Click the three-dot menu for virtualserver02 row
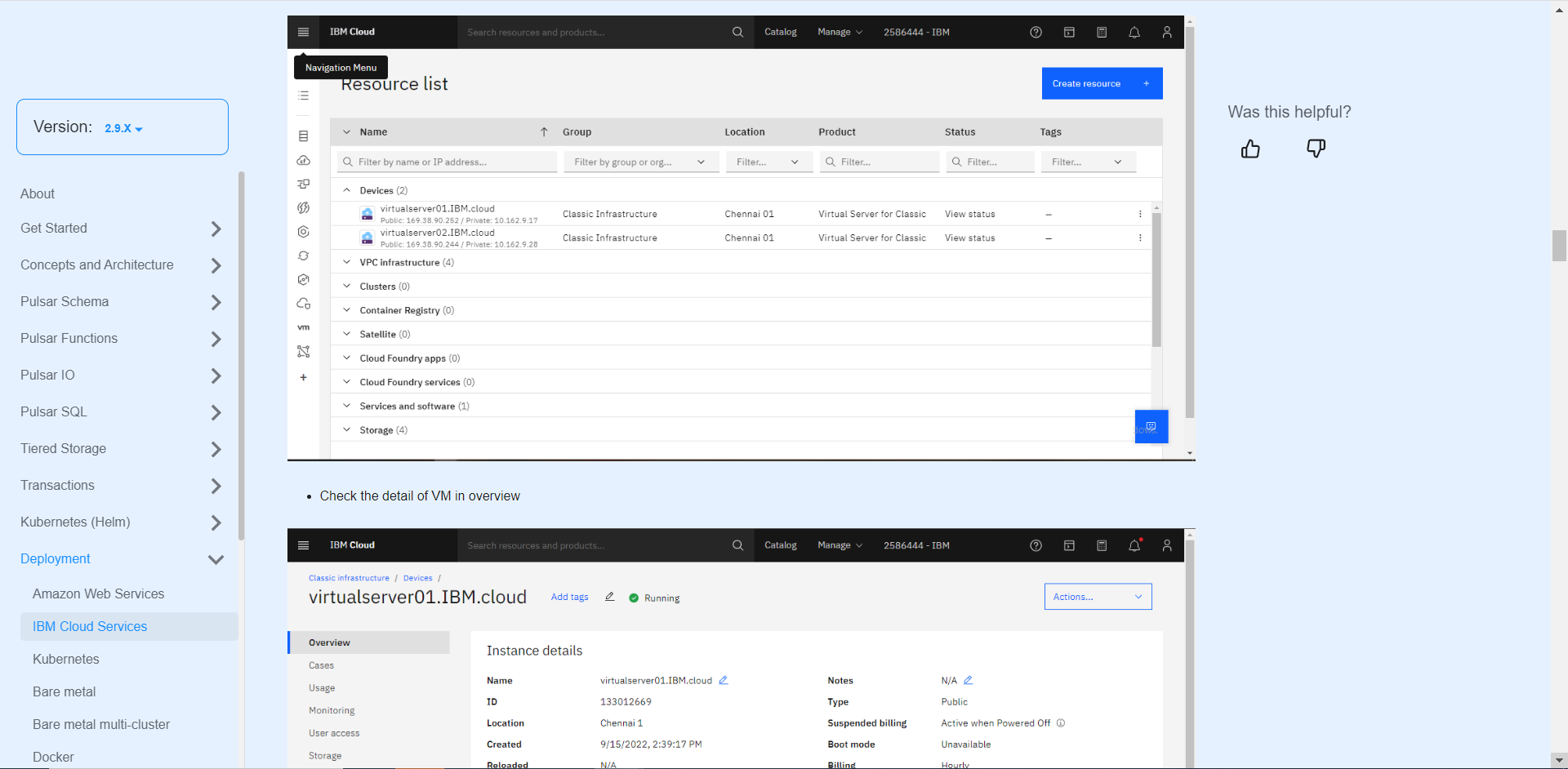The width and height of the screenshot is (1568, 769). (1140, 238)
